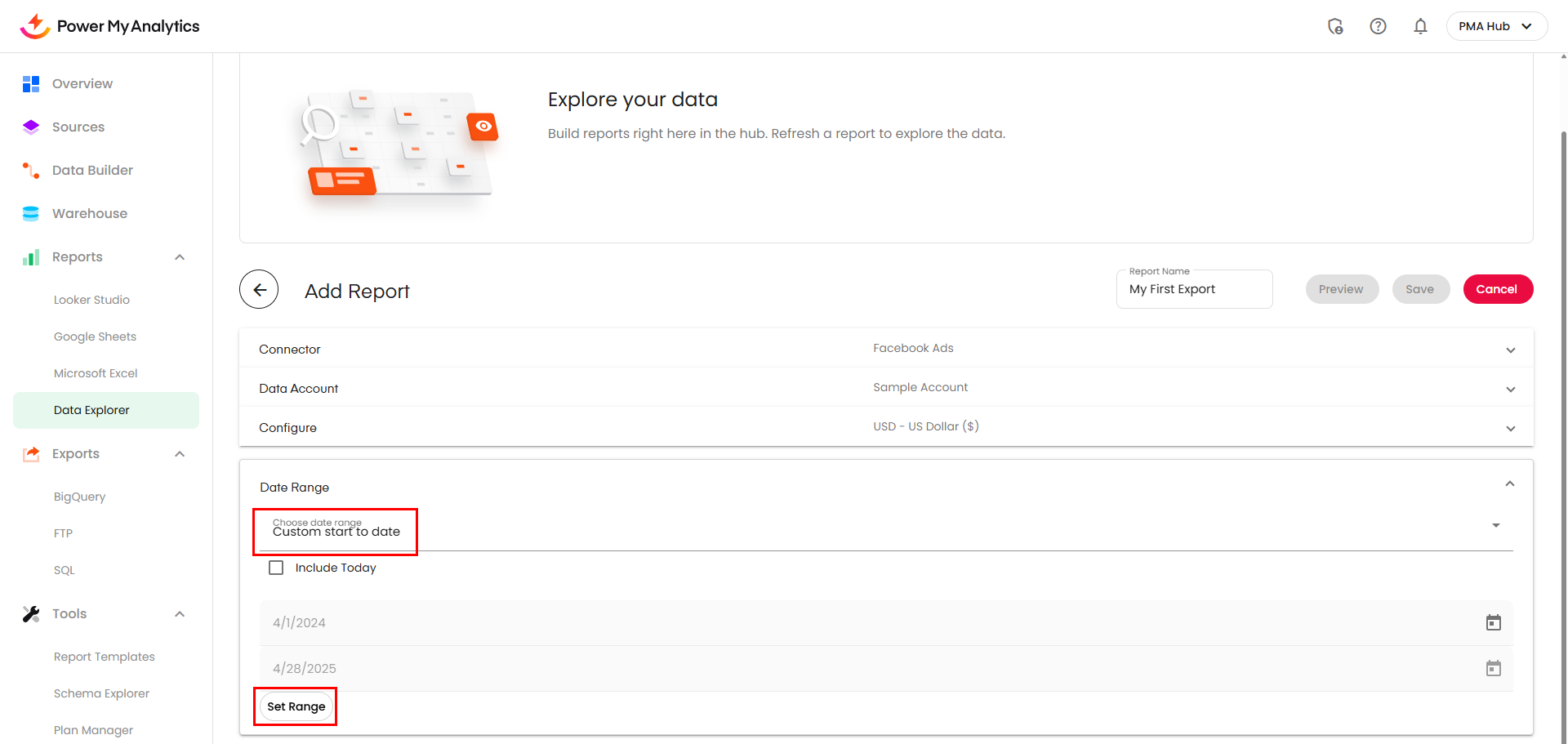Collapse the Reports menu group
Image resolution: width=1568 pixels, height=744 pixels.
pos(180,257)
